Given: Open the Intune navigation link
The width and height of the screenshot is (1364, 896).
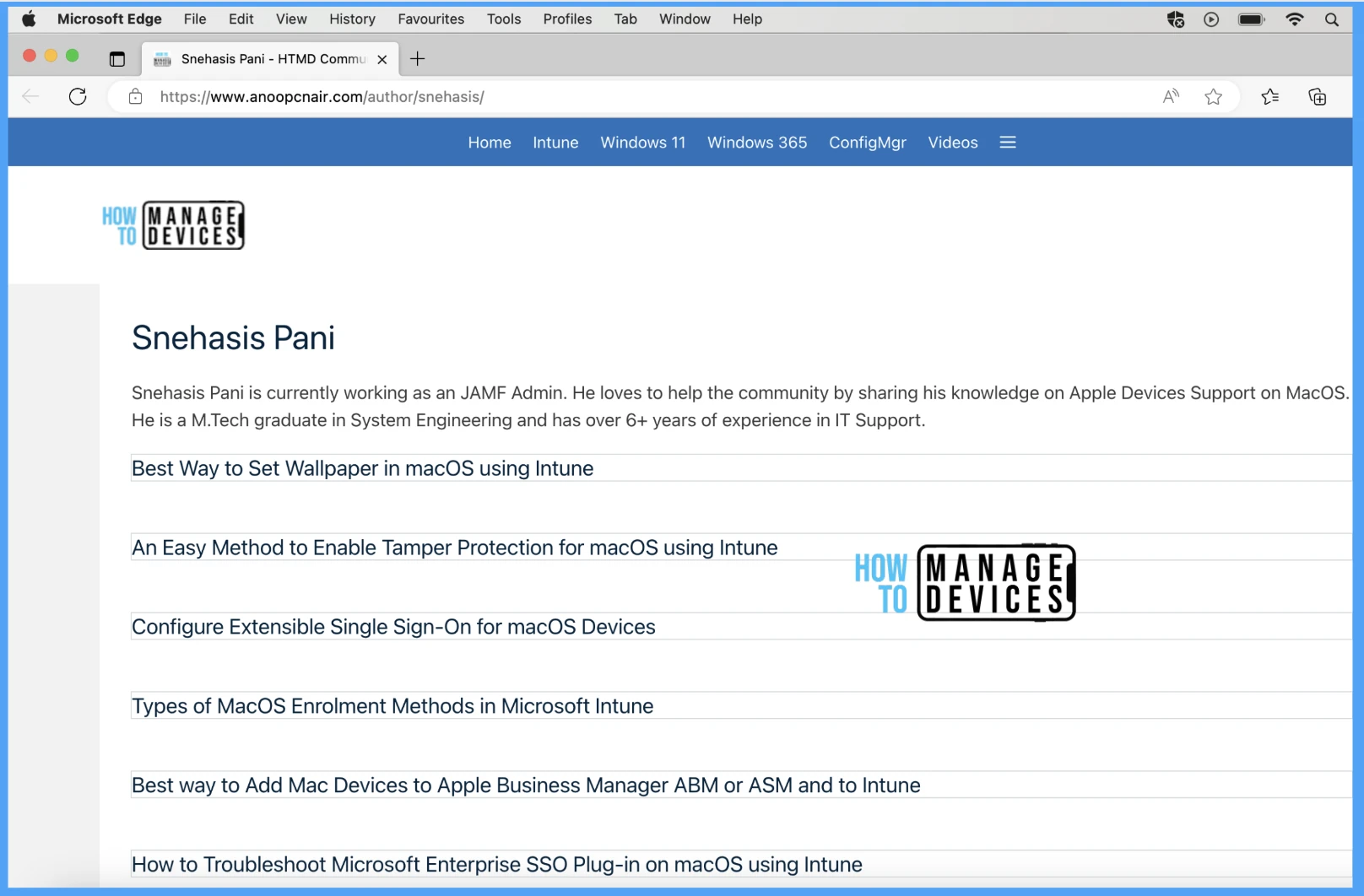Looking at the screenshot, I should 555,143.
